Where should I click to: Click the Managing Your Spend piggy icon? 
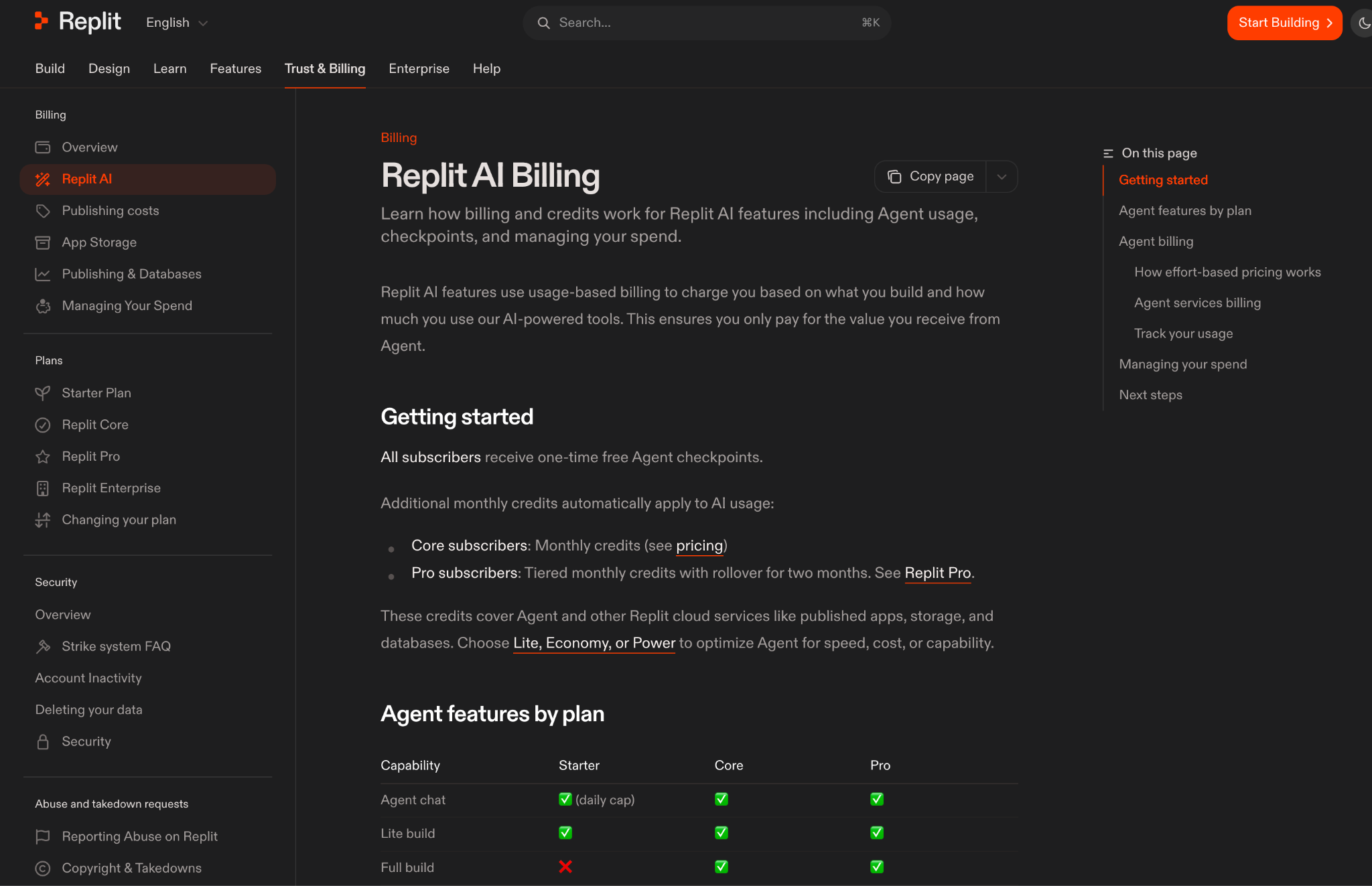click(43, 306)
